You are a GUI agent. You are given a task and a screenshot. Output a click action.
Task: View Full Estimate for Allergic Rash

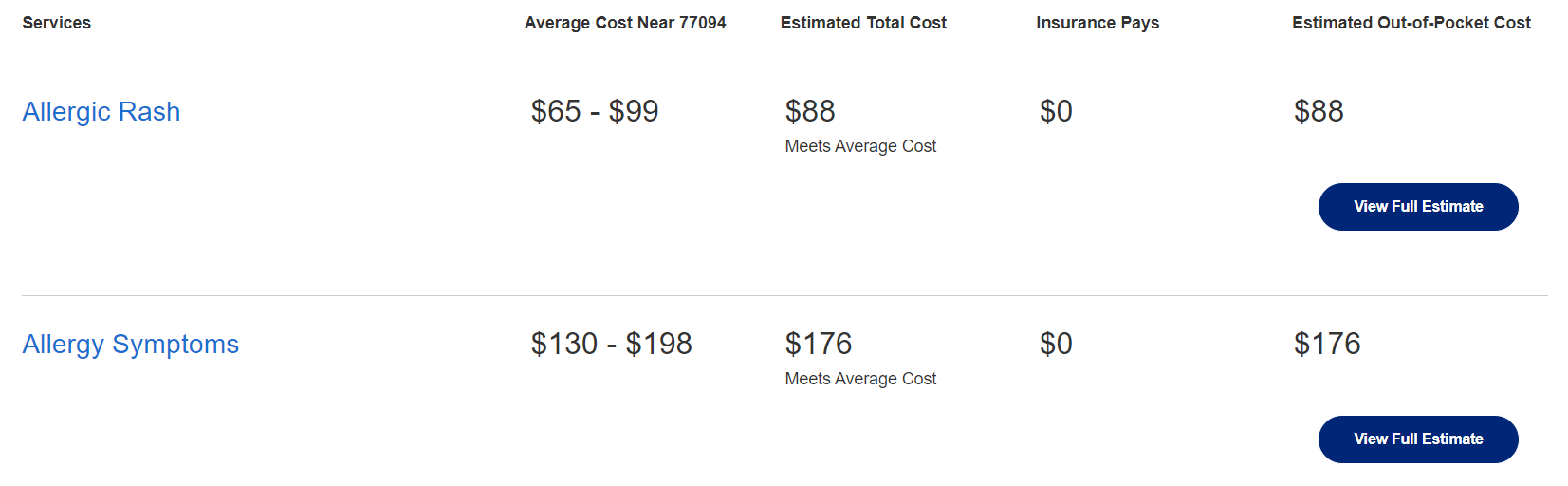pyautogui.click(x=1418, y=207)
